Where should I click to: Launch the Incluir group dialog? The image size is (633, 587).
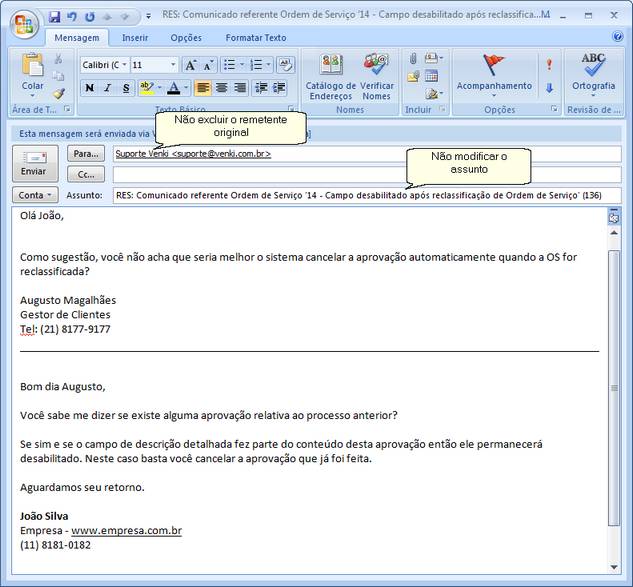[x=442, y=108]
